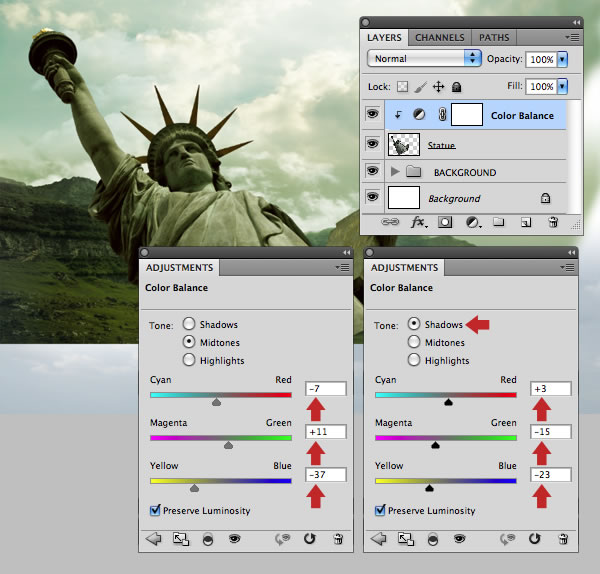Toggle Preserve Luminosity in left Adjustments panel

click(155, 510)
